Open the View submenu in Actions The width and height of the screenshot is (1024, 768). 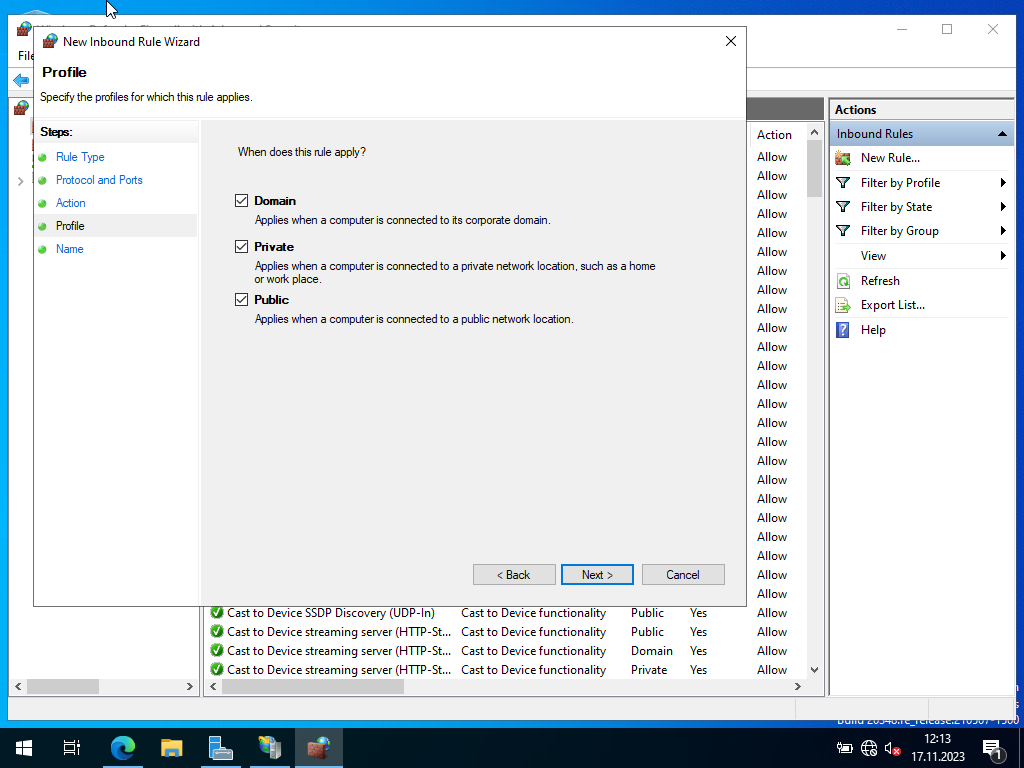click(x=873, y=256)
